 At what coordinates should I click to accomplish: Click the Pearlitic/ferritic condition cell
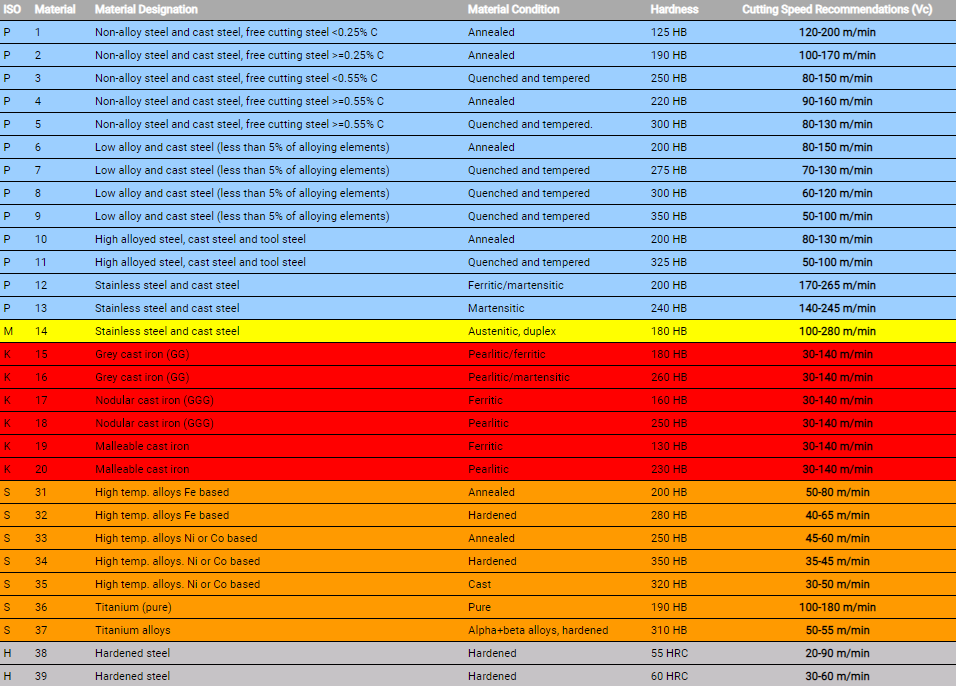[507, 354]
